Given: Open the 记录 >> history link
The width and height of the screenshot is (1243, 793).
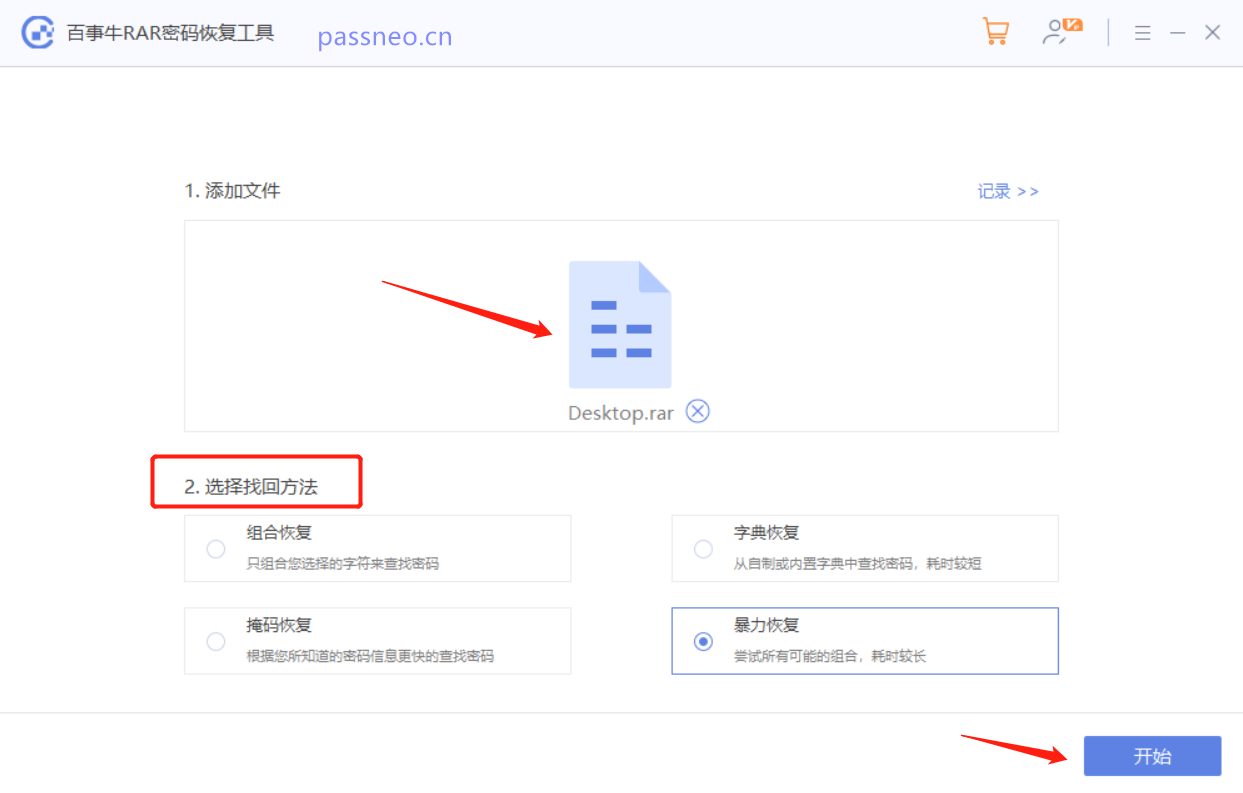Looking at the screenshot, I should pos(1007,191).
